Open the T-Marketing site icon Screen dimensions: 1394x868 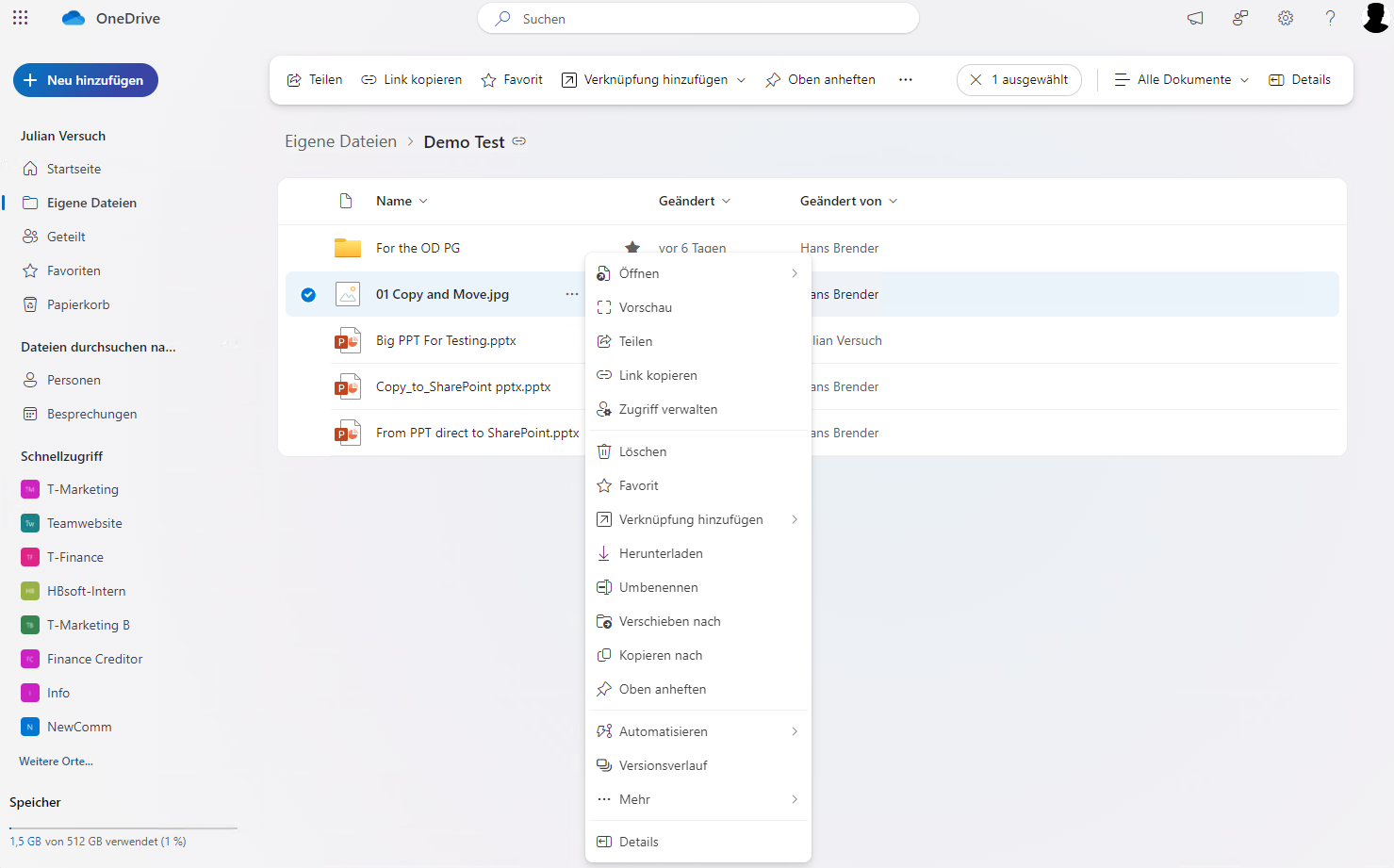30,489
